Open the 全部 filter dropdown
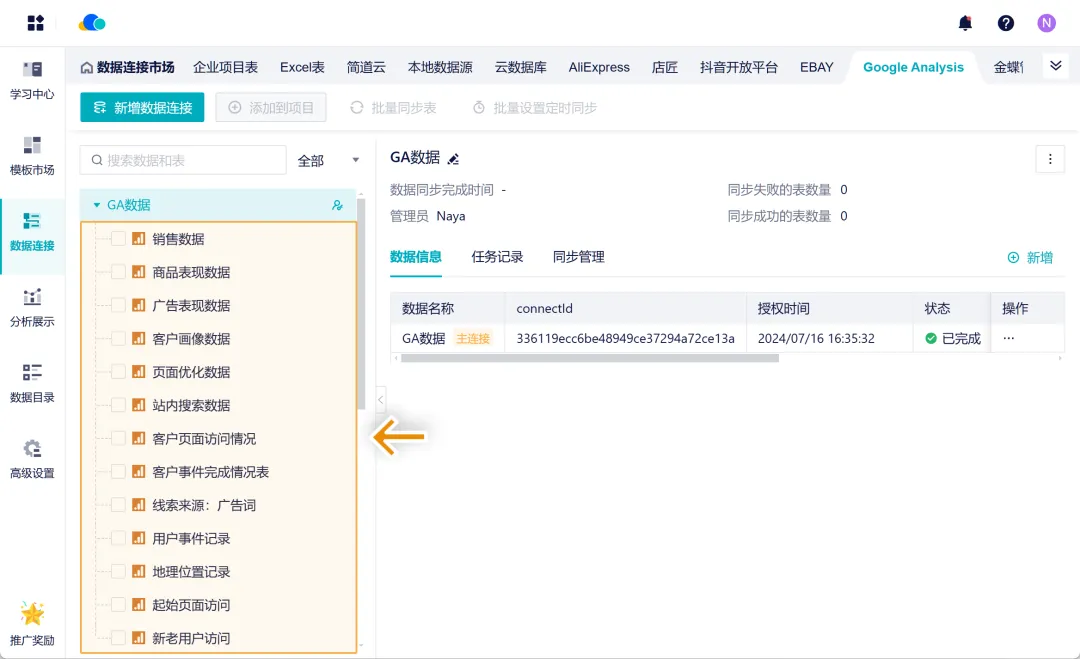This screenshot has height=659, width=1080. tap(330, 160)
